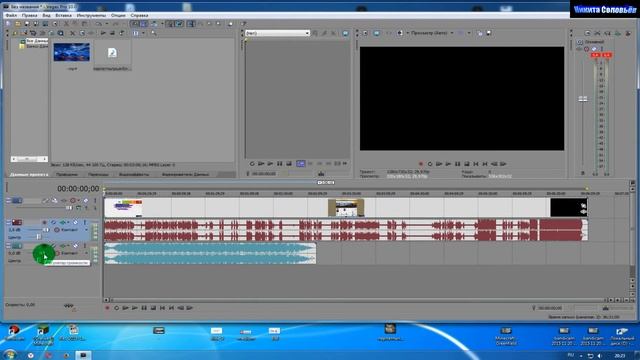The image size is (640, 360).
Task: Switch to the Видеоэффекты tab
Action: pyautogui.click(x=134, y=174)
